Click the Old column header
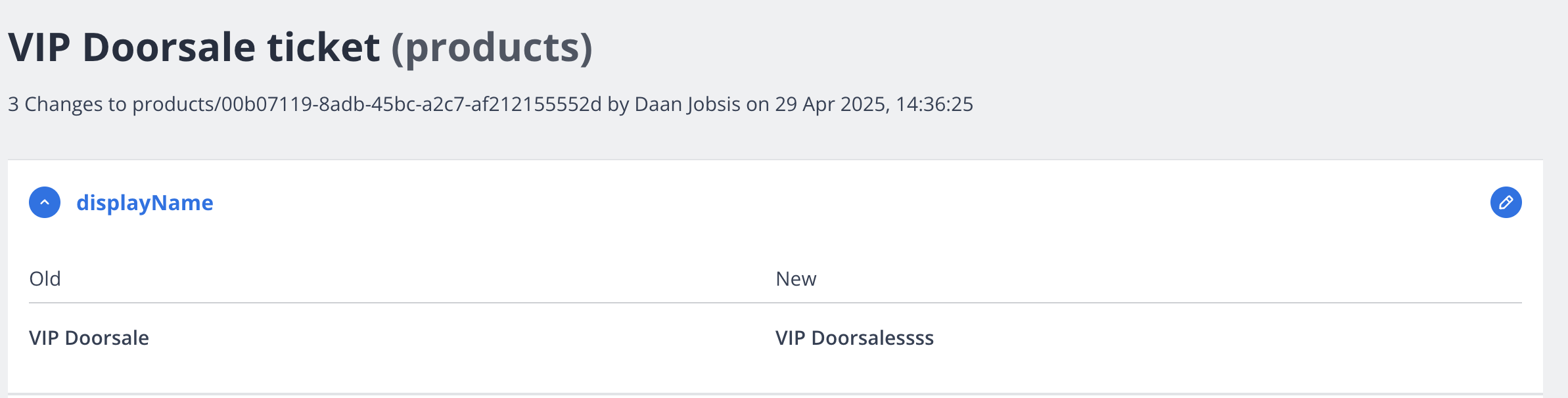This screenshot has width=1568, height=398. [x=45, y=279]
